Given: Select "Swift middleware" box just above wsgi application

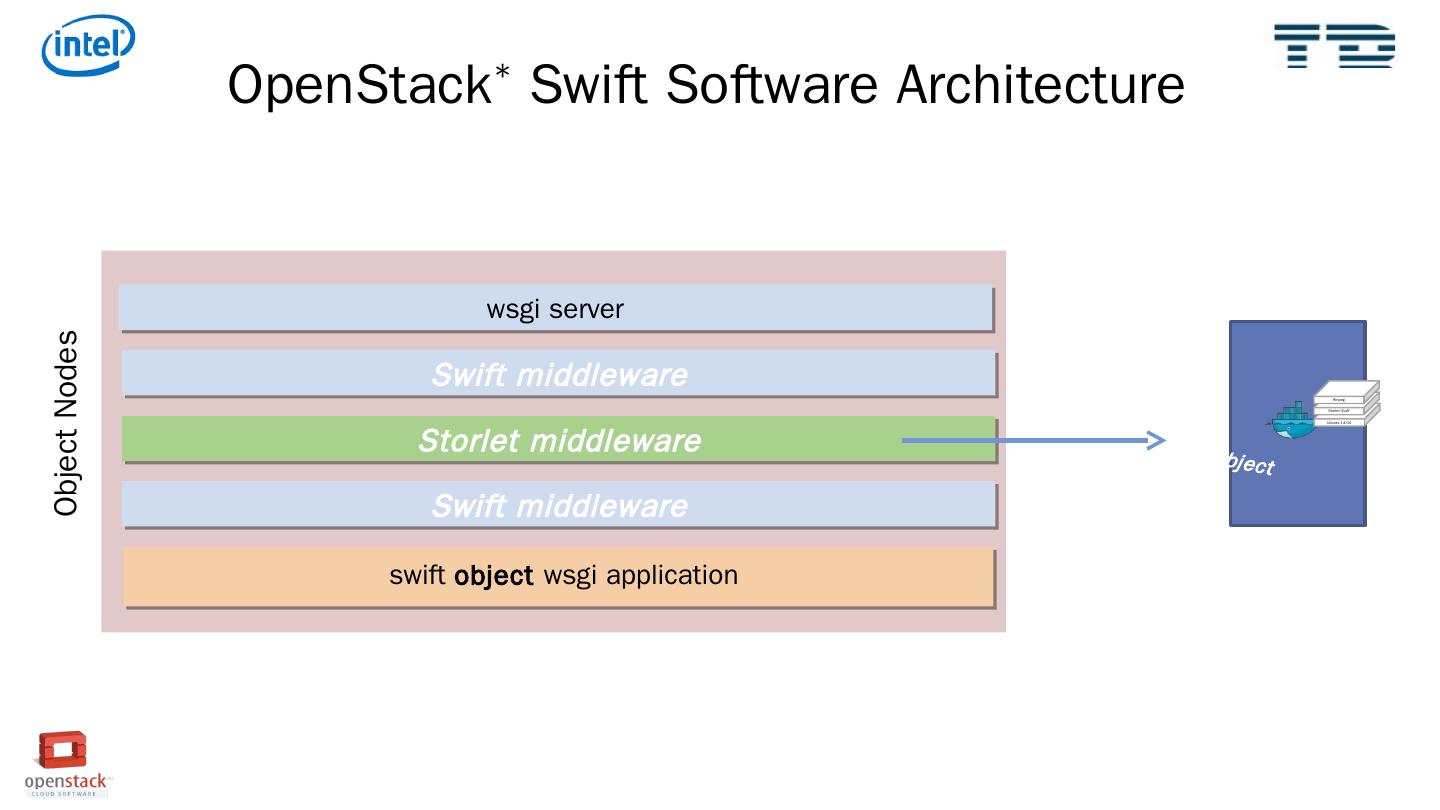Looking at the screenshot, I should pos(559,505).
